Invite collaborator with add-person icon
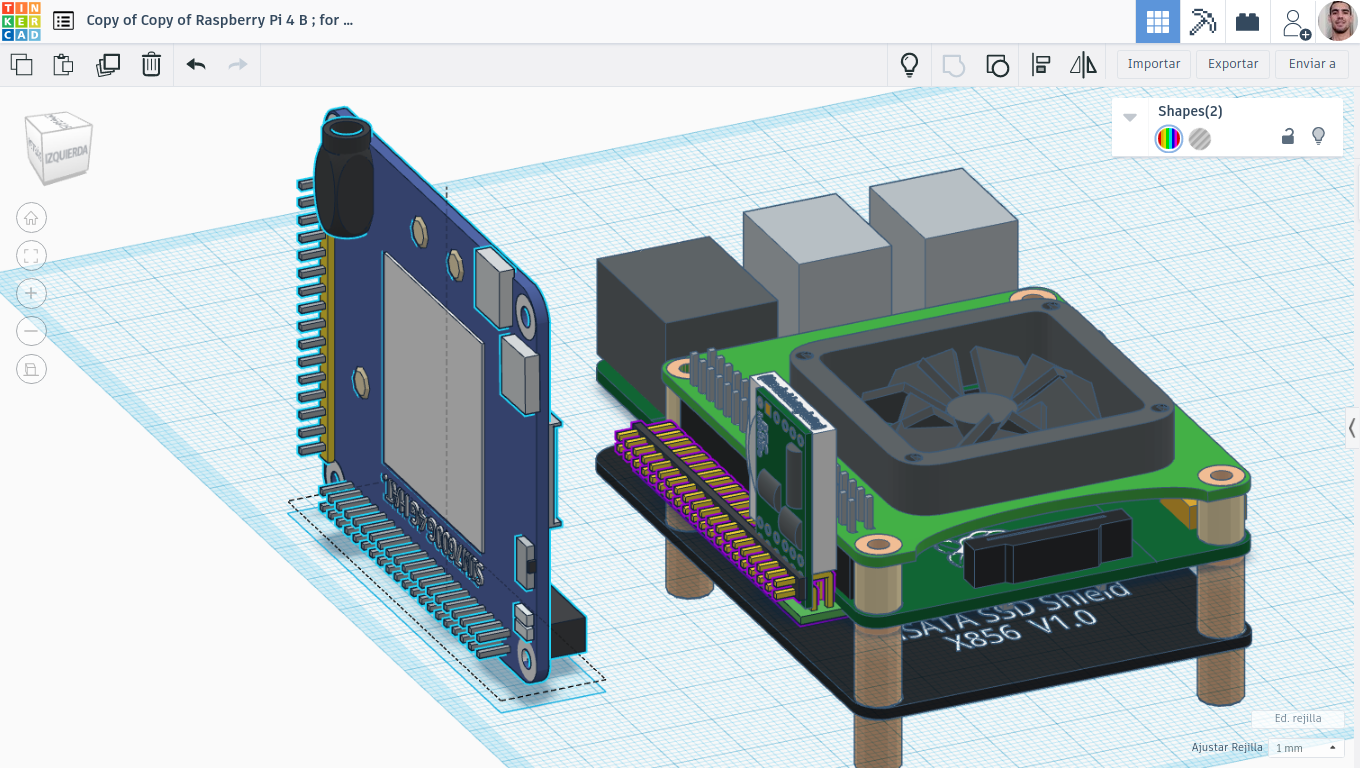 (x=1295, y=22)
